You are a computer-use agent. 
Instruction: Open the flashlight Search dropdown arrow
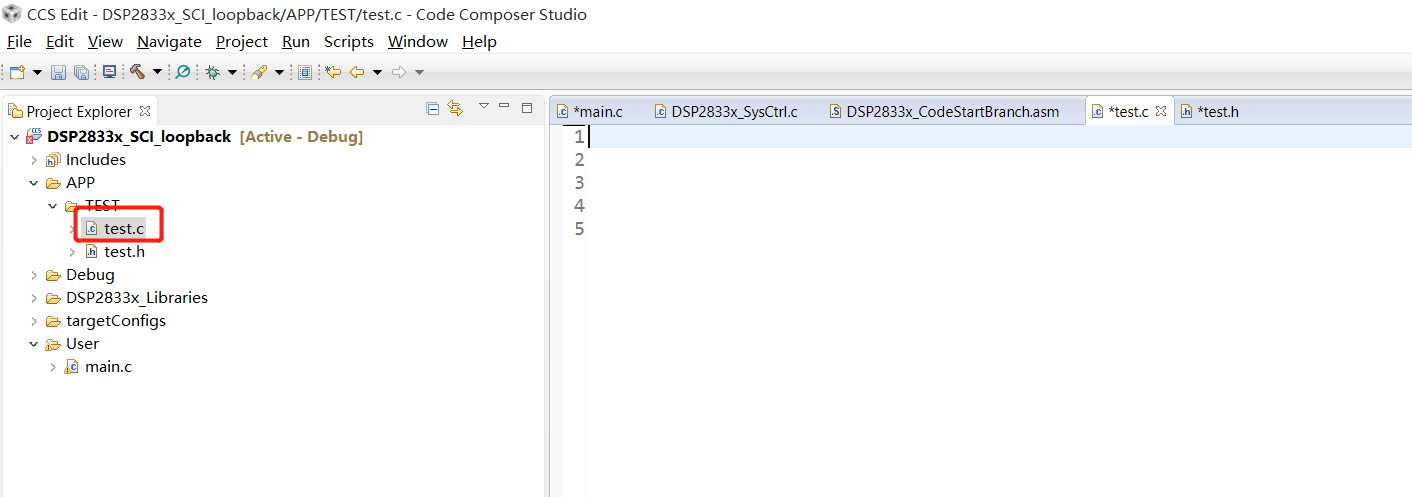[x=279, y=72]
